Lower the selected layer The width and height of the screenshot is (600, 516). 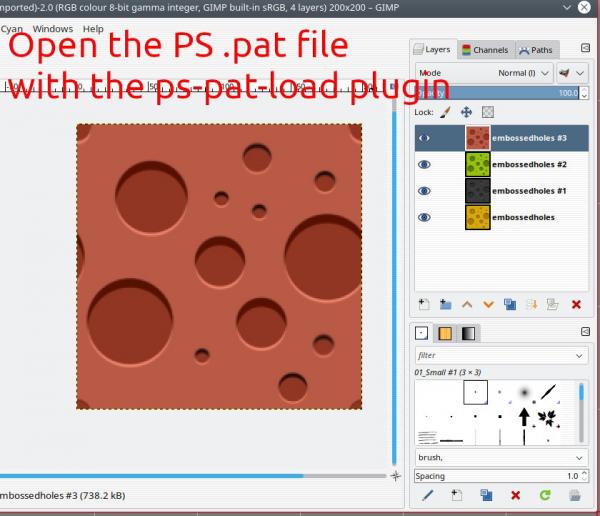coord(488,305)
